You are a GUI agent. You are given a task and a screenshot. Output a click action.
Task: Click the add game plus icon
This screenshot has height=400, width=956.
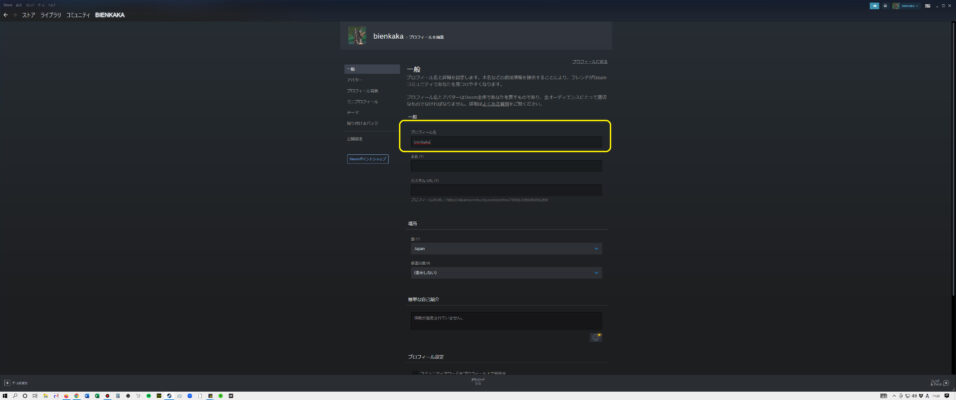click(8, 382)
